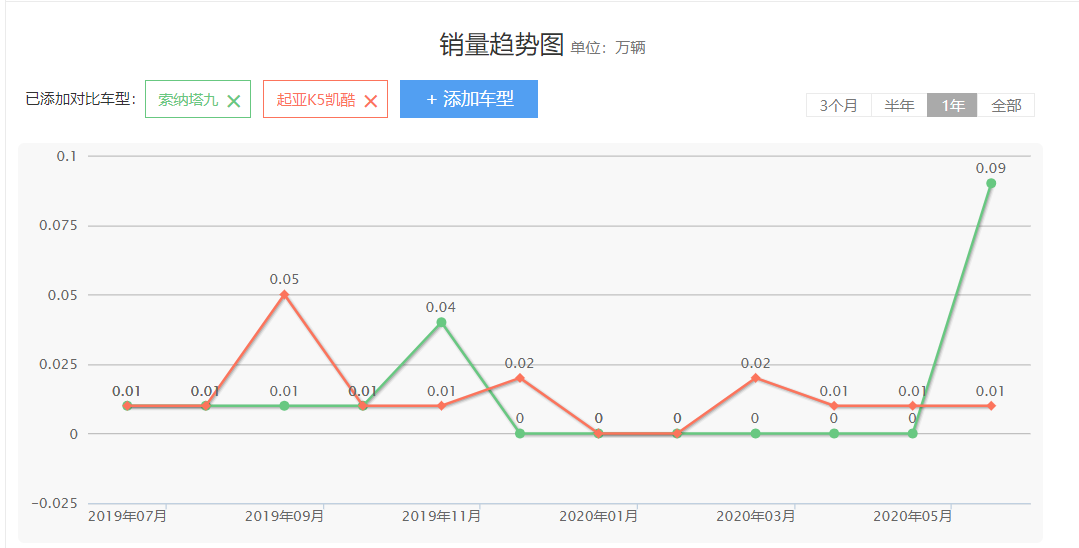Click the 已添加对比车型 label
Screen dimensions: 1079x548
pyautogui.click(x=81, y=100)
